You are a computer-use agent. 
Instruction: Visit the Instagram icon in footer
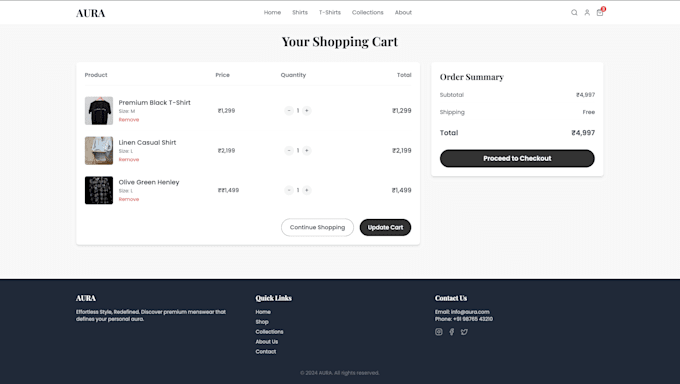(438, 332)
